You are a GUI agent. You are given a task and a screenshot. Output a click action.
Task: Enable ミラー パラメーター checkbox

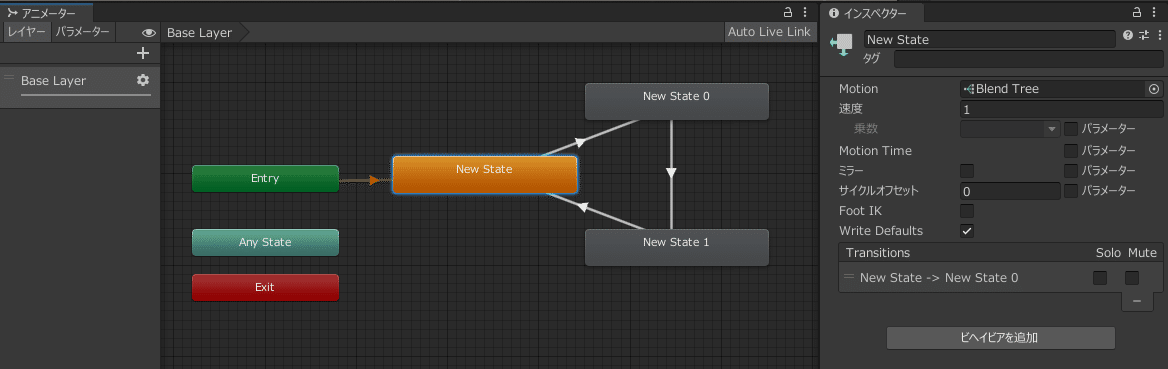pyautogui.click(x=1071, y=171)
